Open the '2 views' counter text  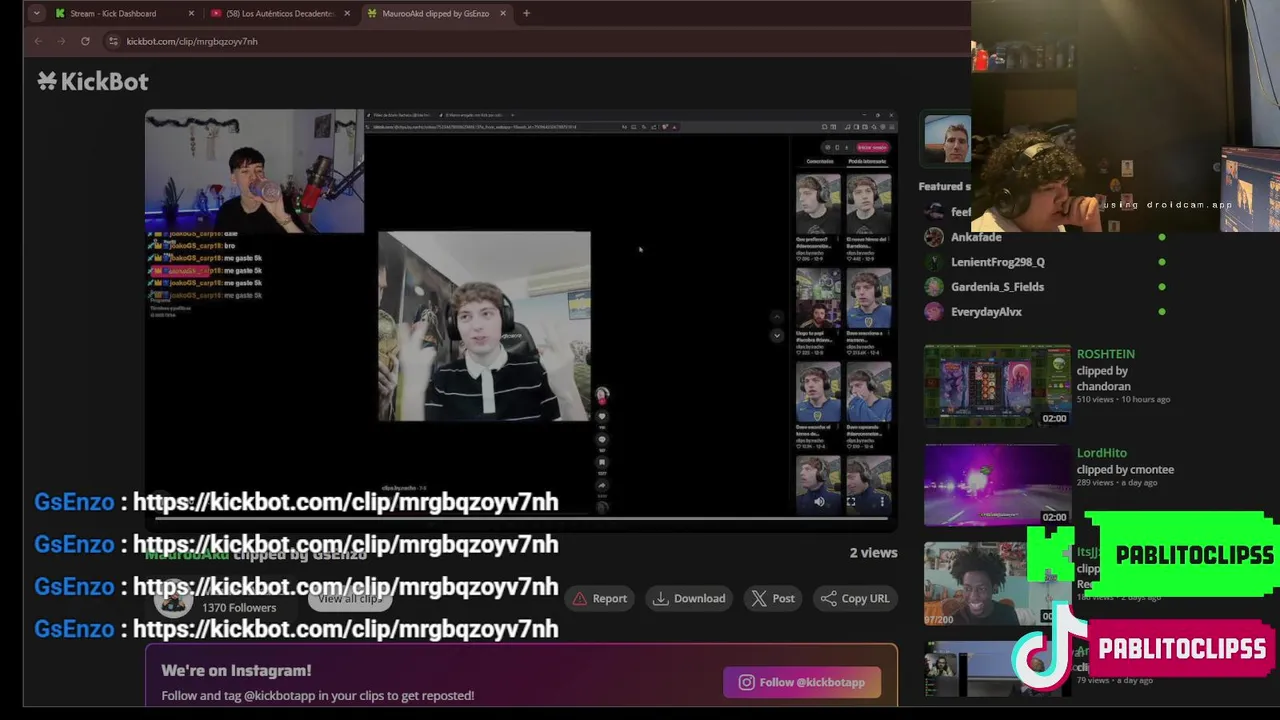point(873,552)
